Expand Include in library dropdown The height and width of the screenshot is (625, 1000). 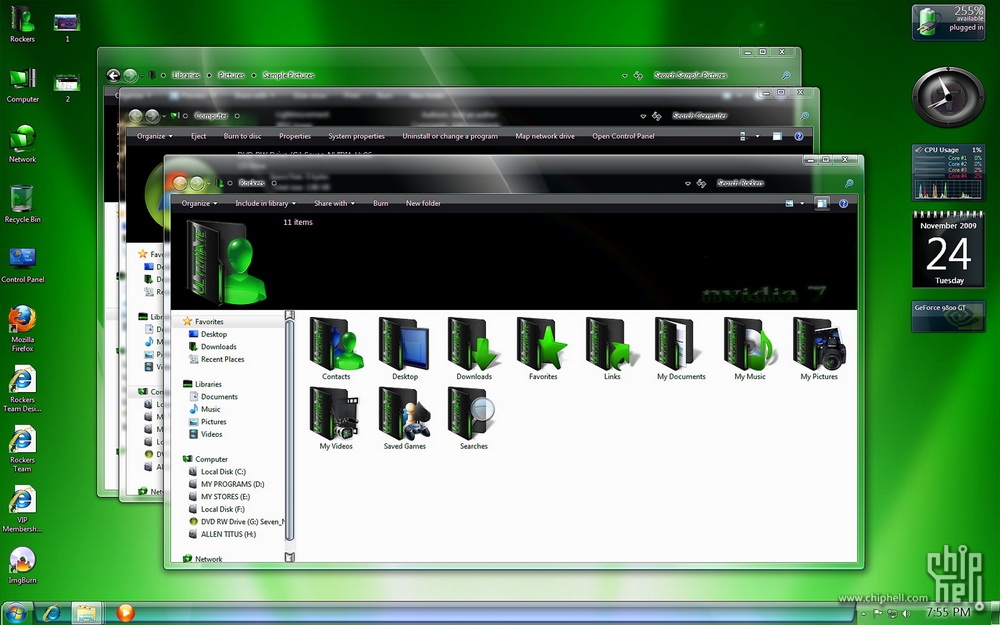[265, 203]
